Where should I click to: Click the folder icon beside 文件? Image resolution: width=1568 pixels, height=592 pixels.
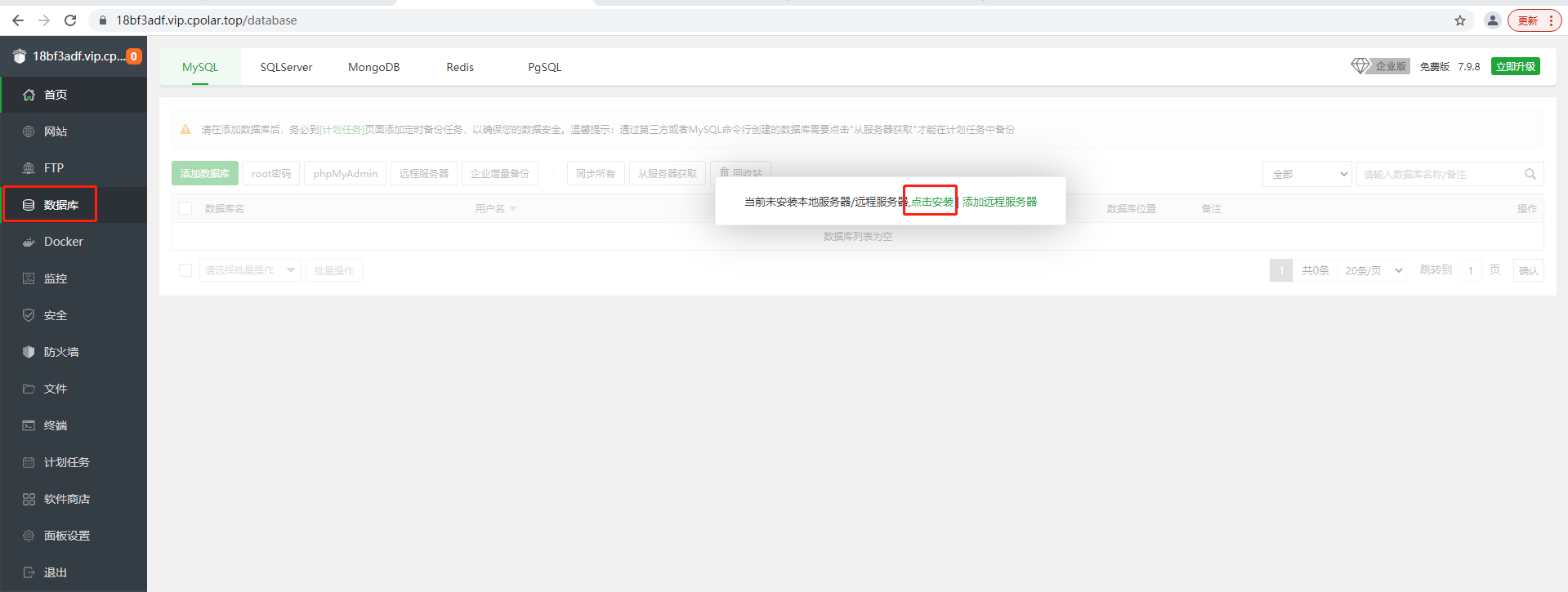(x=29, y=389)
